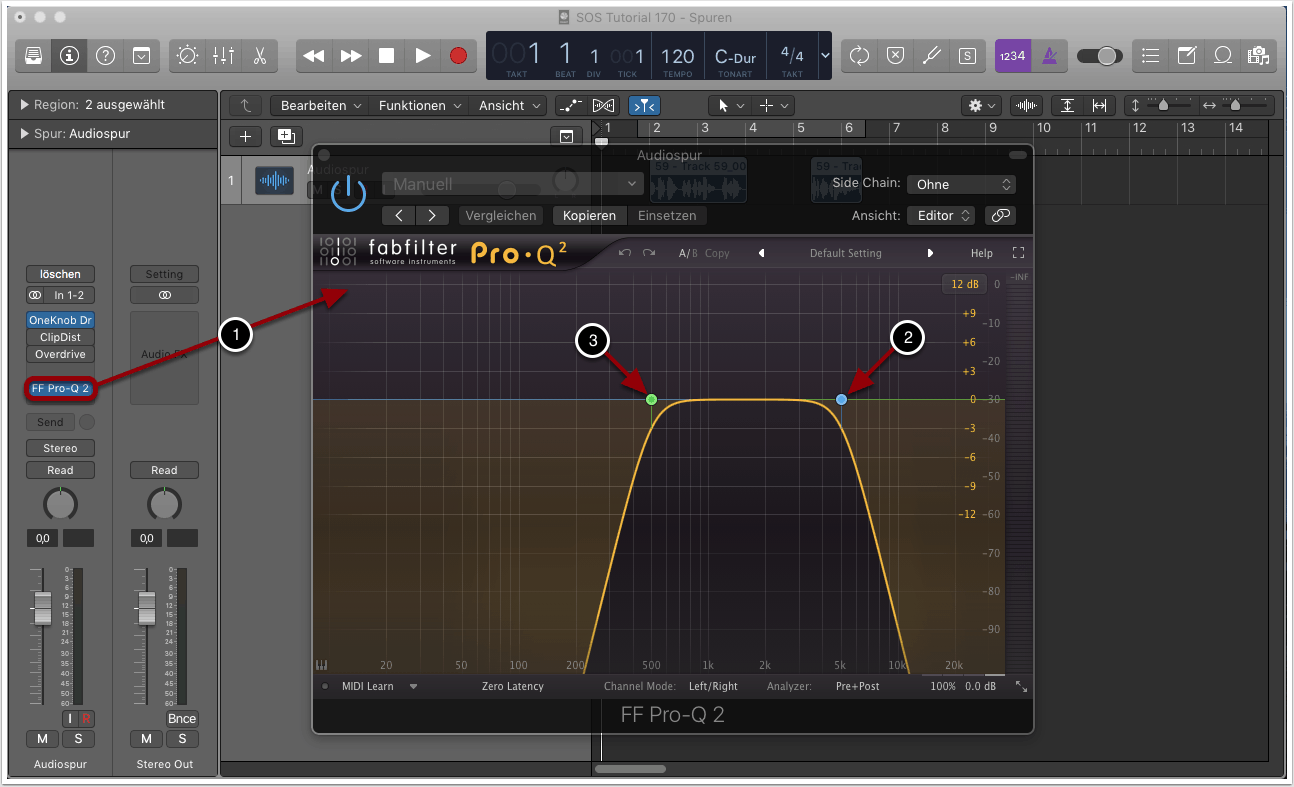Screen dimensions: 1294x787
Task: Open Smart Controls dial icon
Action: tap(187, 56)
